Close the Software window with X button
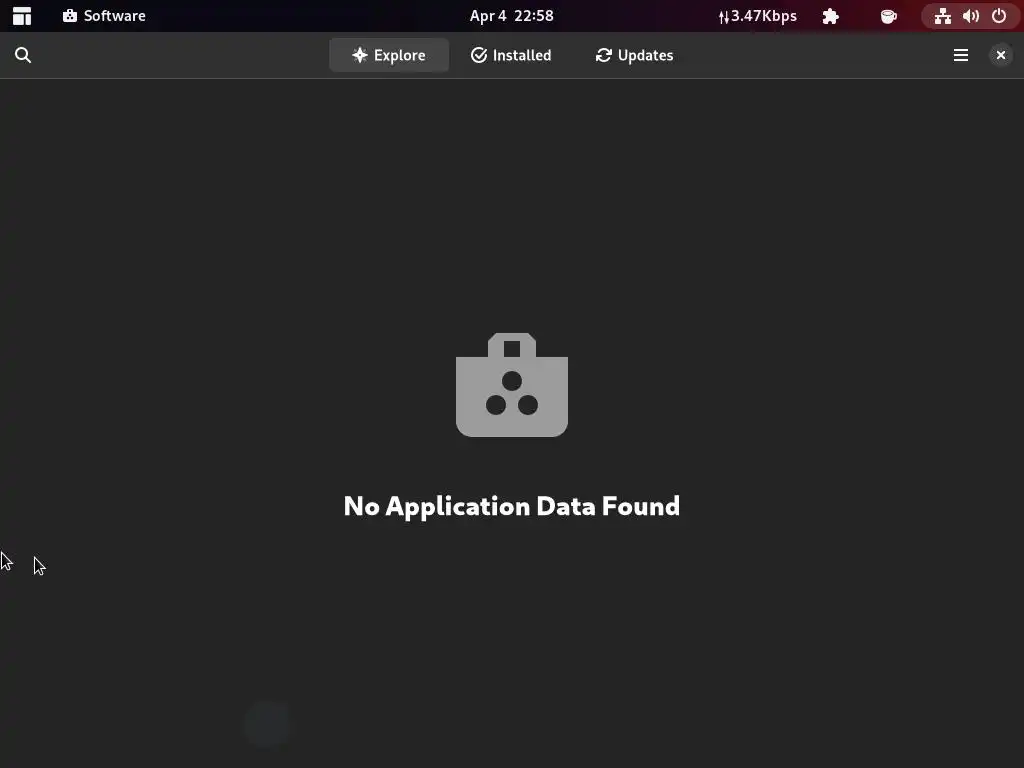 tap(1000, 56)
